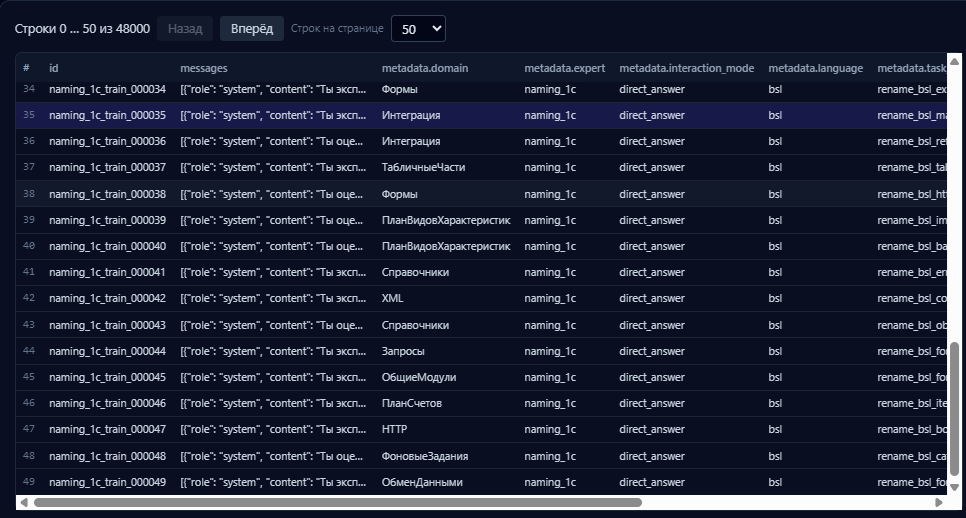The height and width of the screenshot is (518, 966).
Task: Click the horizontal scrollbar thumb
Action: pos(338,503)
